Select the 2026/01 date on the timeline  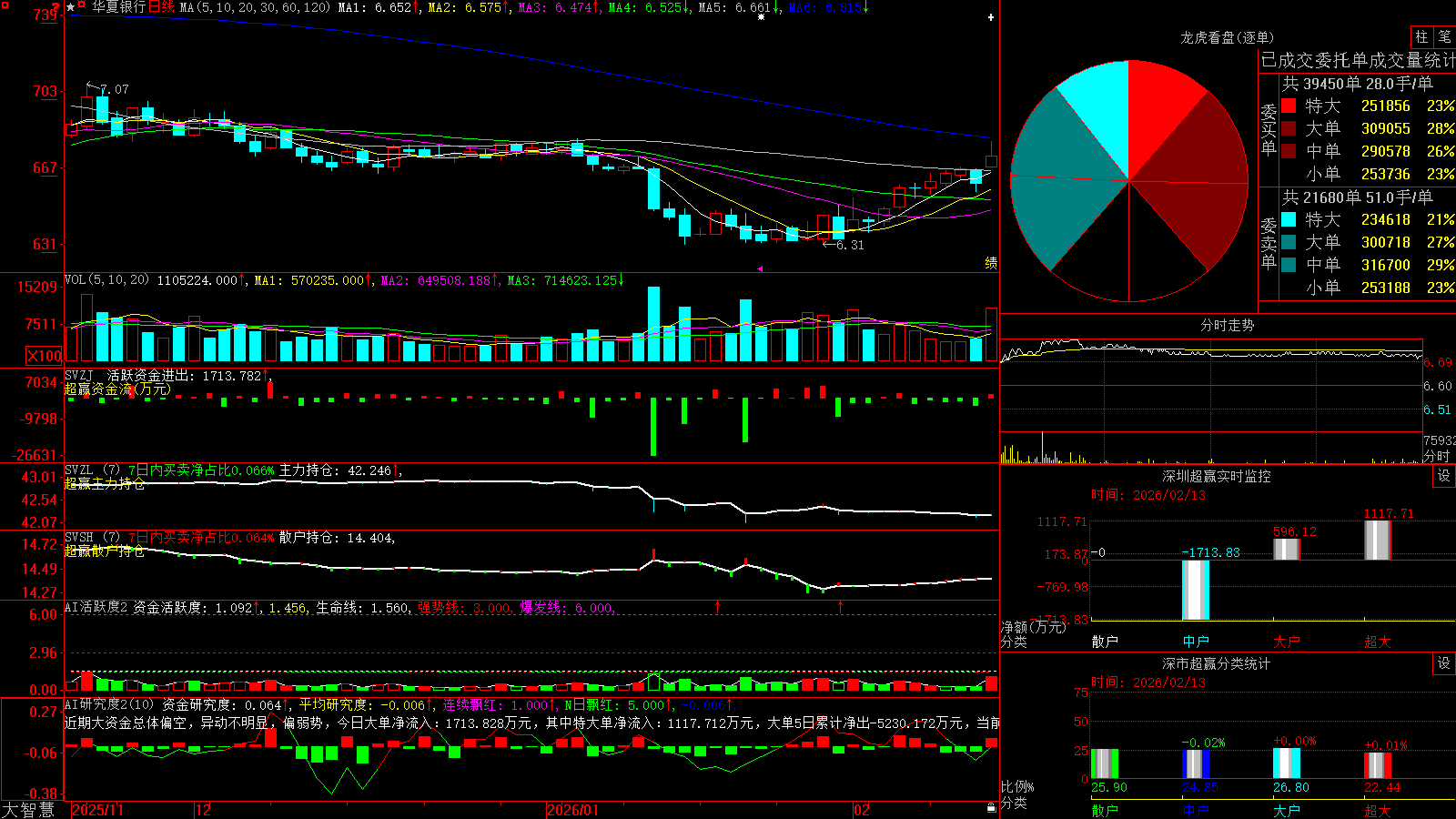(x=573, y=810)
